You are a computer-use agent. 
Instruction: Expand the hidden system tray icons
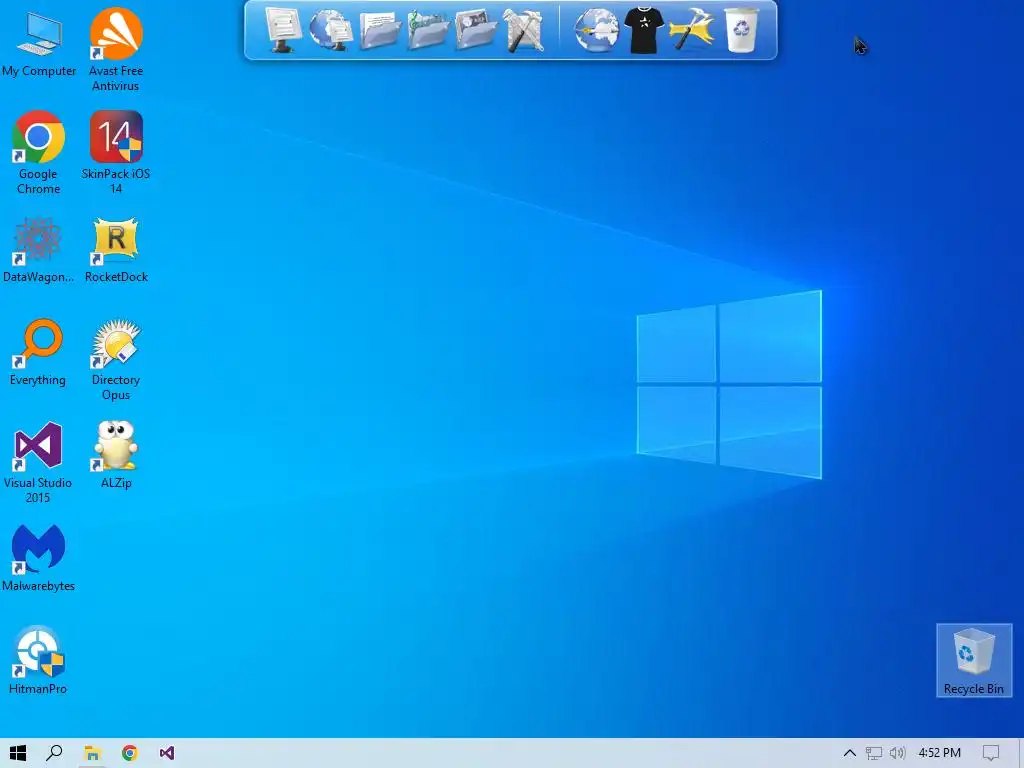(x=849, y=753)
